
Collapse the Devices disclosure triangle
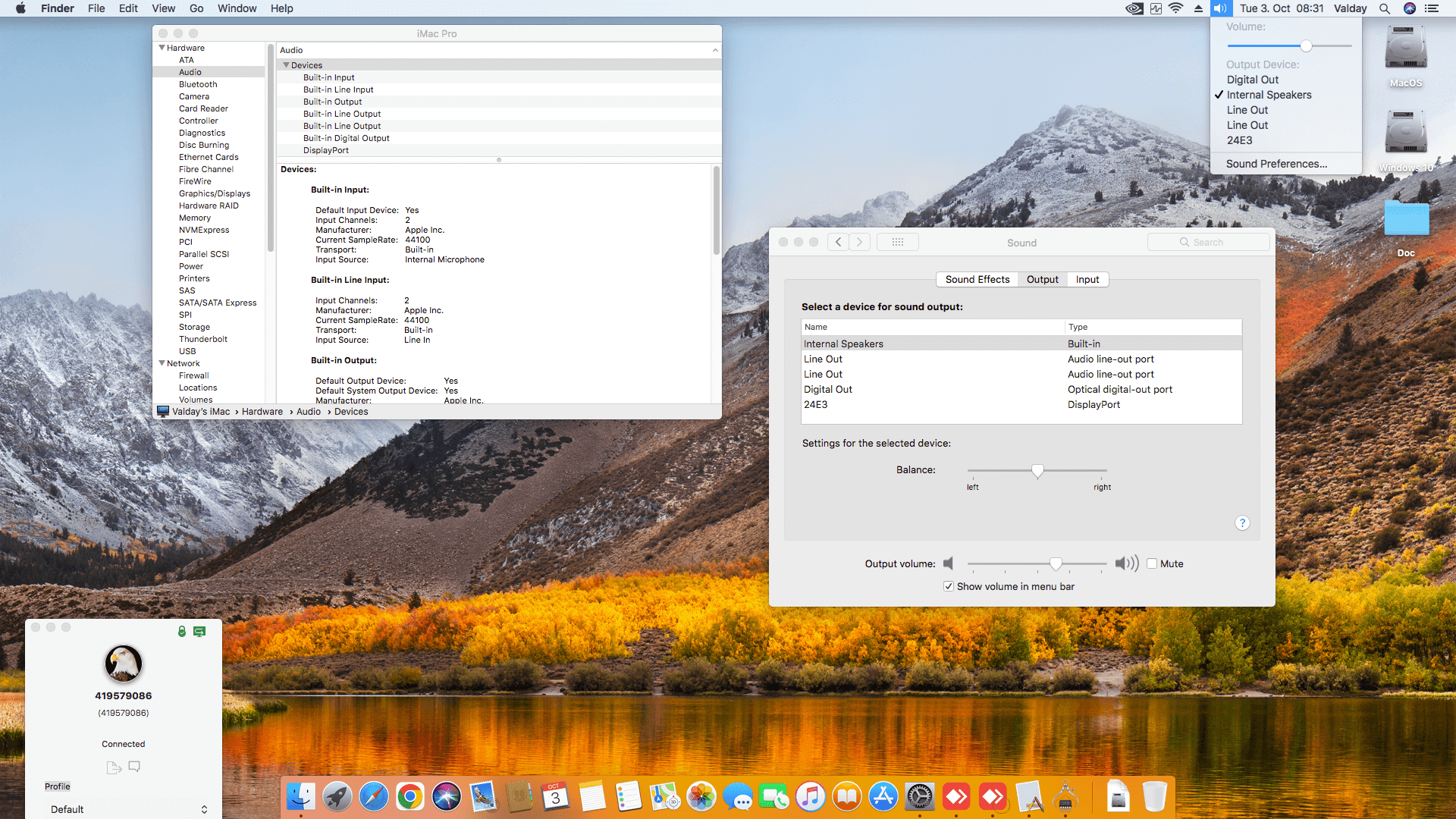(x=286, y=65)
